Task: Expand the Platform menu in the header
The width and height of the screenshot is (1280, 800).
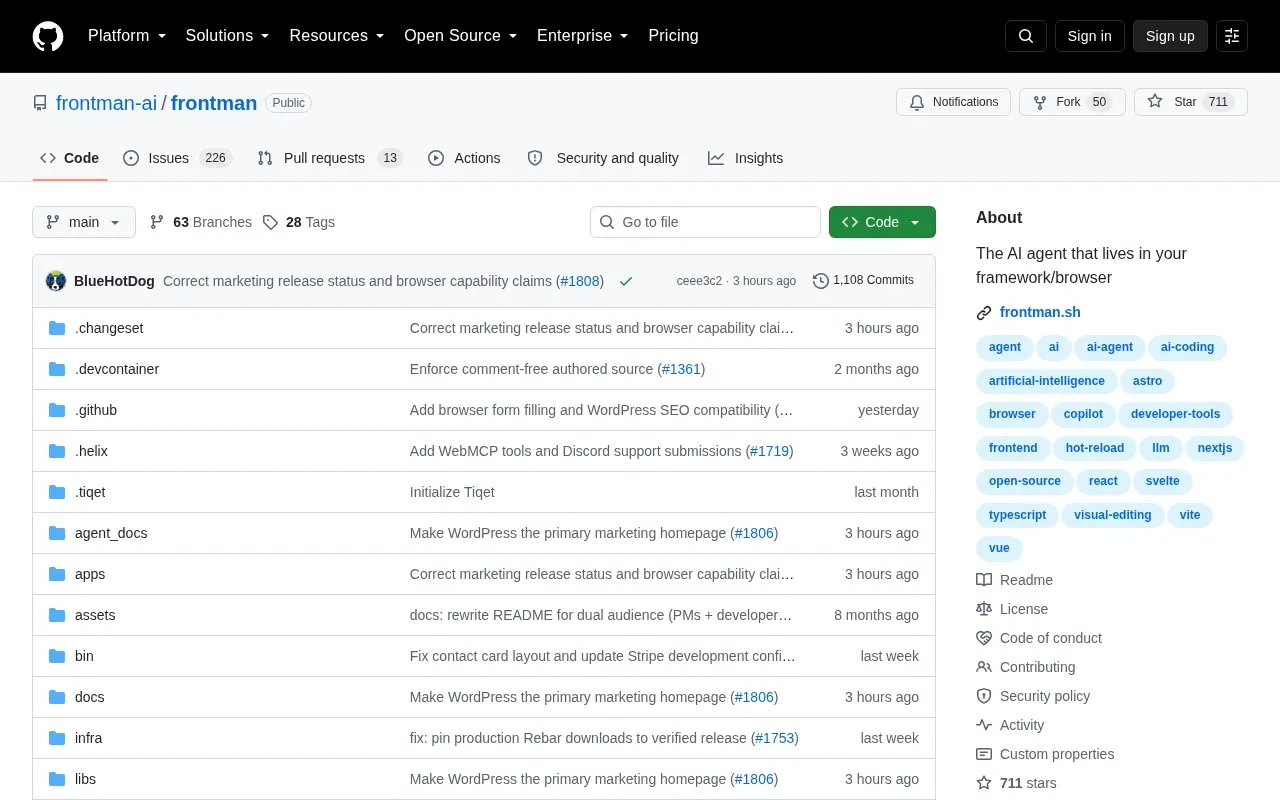Action: [127, 36]
